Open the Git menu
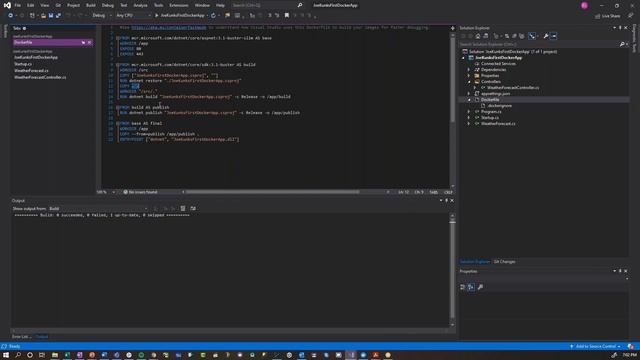The image size is (640, 360). pos(58,5)
